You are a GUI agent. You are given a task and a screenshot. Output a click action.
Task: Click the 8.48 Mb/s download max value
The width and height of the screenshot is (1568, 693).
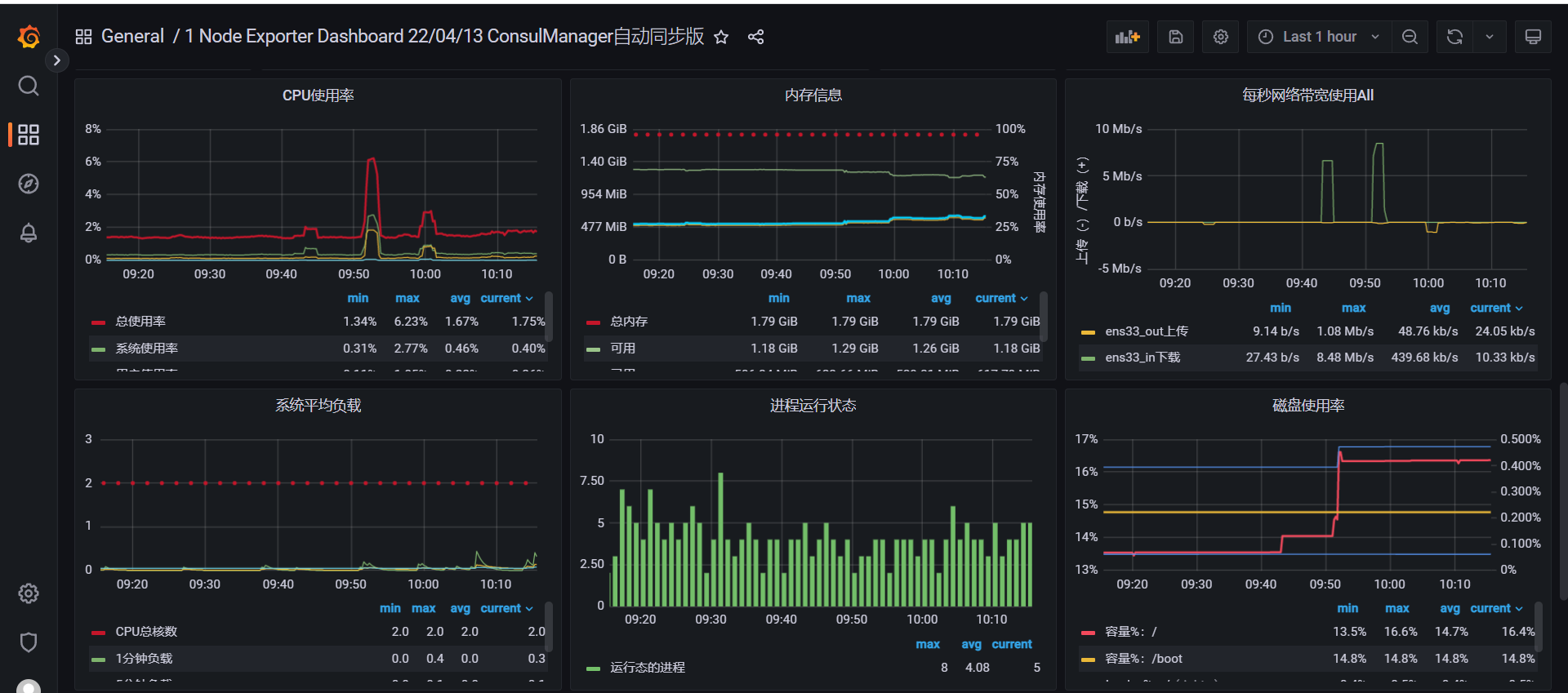[x=1345, y=358]
